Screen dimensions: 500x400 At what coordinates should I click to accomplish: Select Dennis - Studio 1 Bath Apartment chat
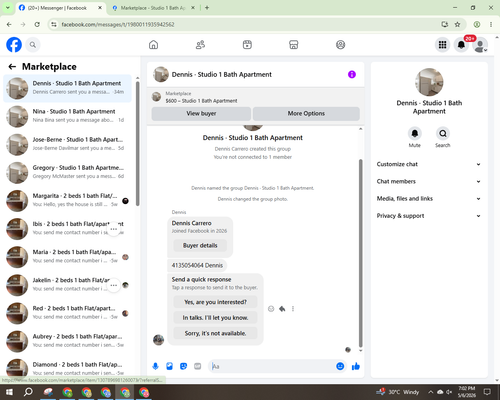pos(67,88)
